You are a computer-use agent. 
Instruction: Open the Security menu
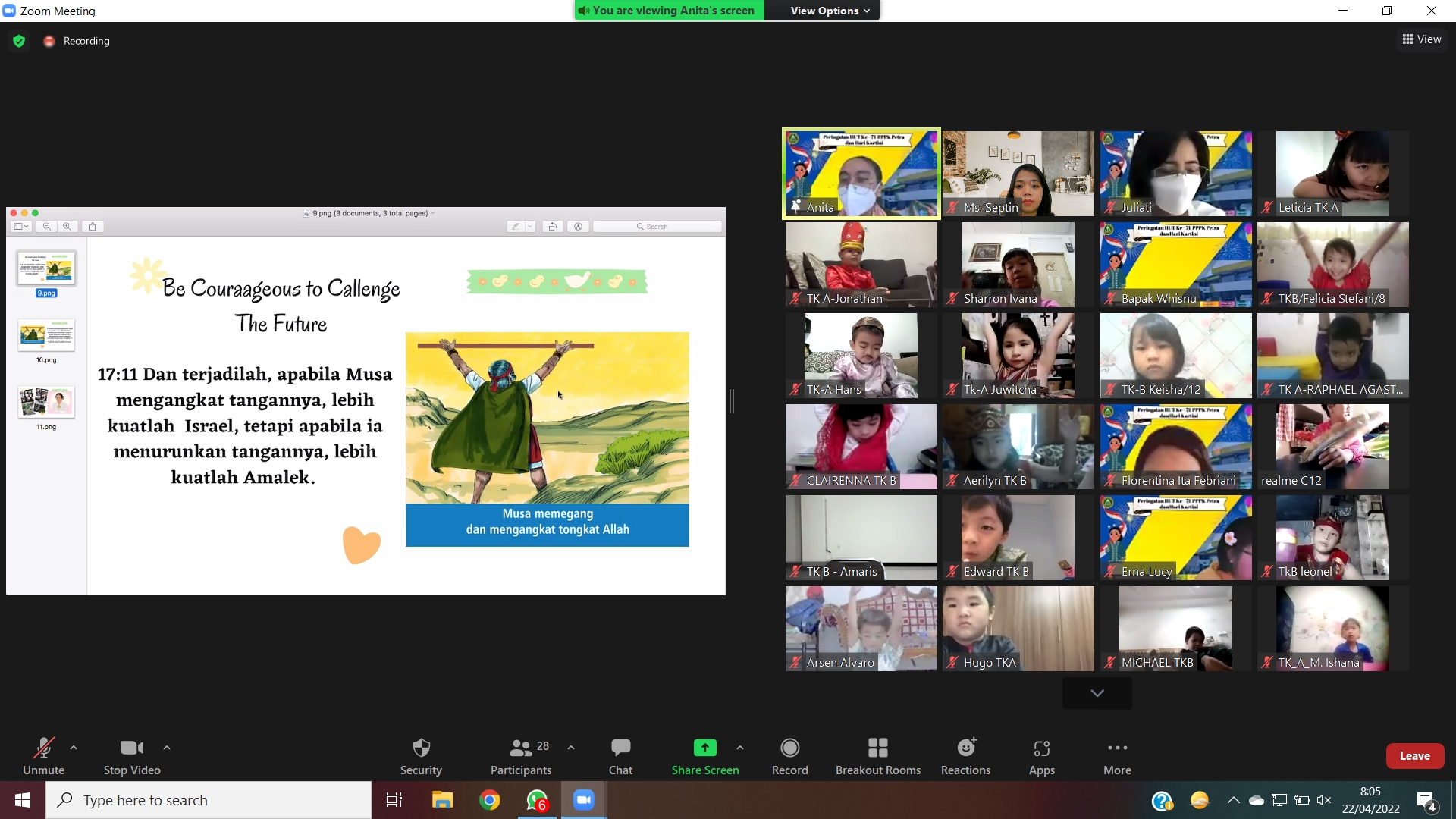[x=421, y=756]
